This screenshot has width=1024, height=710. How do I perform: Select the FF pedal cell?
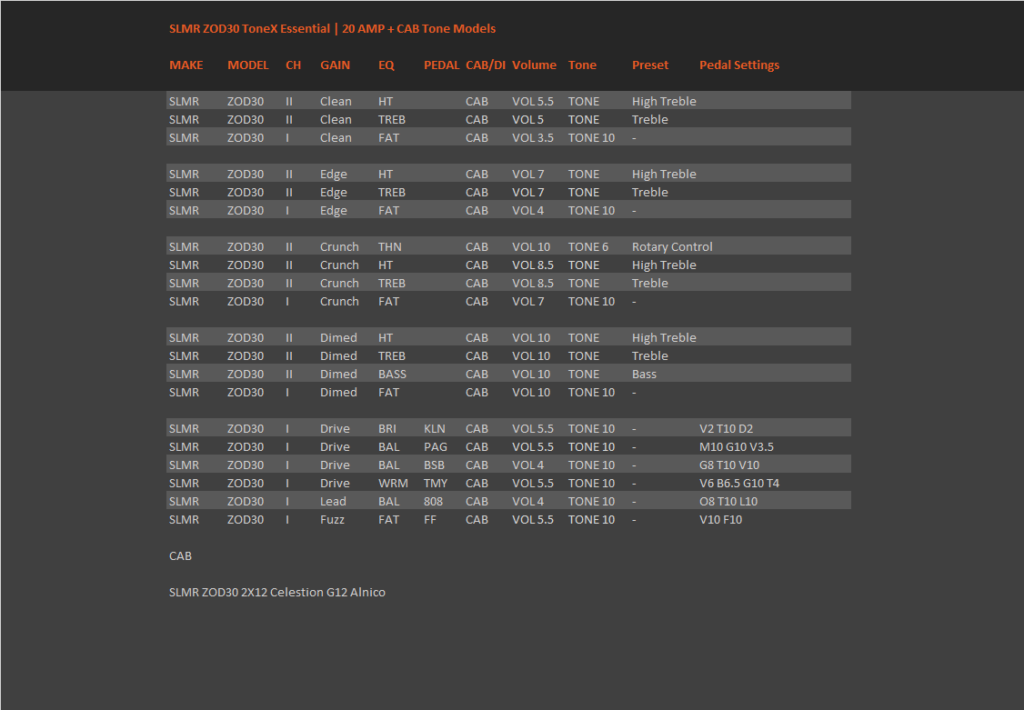tap(430, 520)
